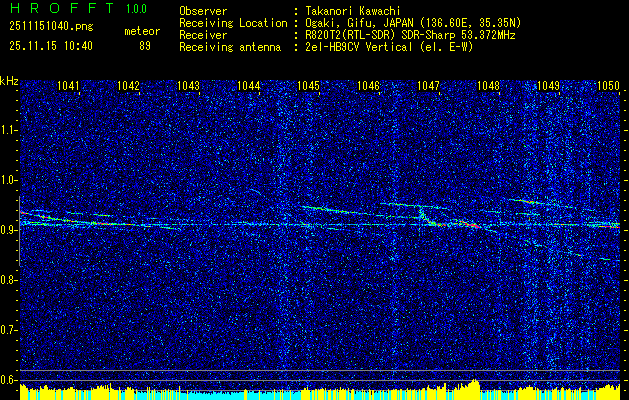Click the Ogaki, Gifu, JAPAN location text
This screenshot has height=400, width=629.
413,23
